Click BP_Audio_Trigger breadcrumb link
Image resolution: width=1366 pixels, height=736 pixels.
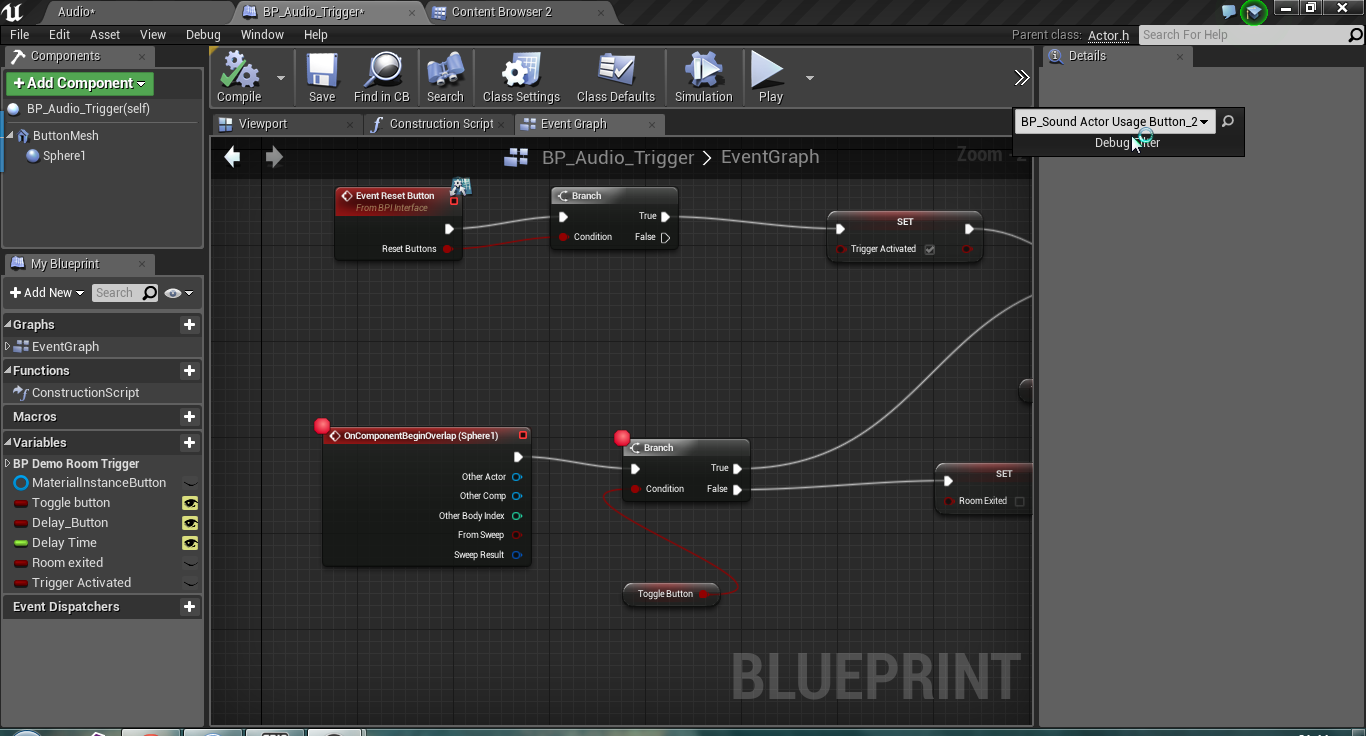coord(618,157)
